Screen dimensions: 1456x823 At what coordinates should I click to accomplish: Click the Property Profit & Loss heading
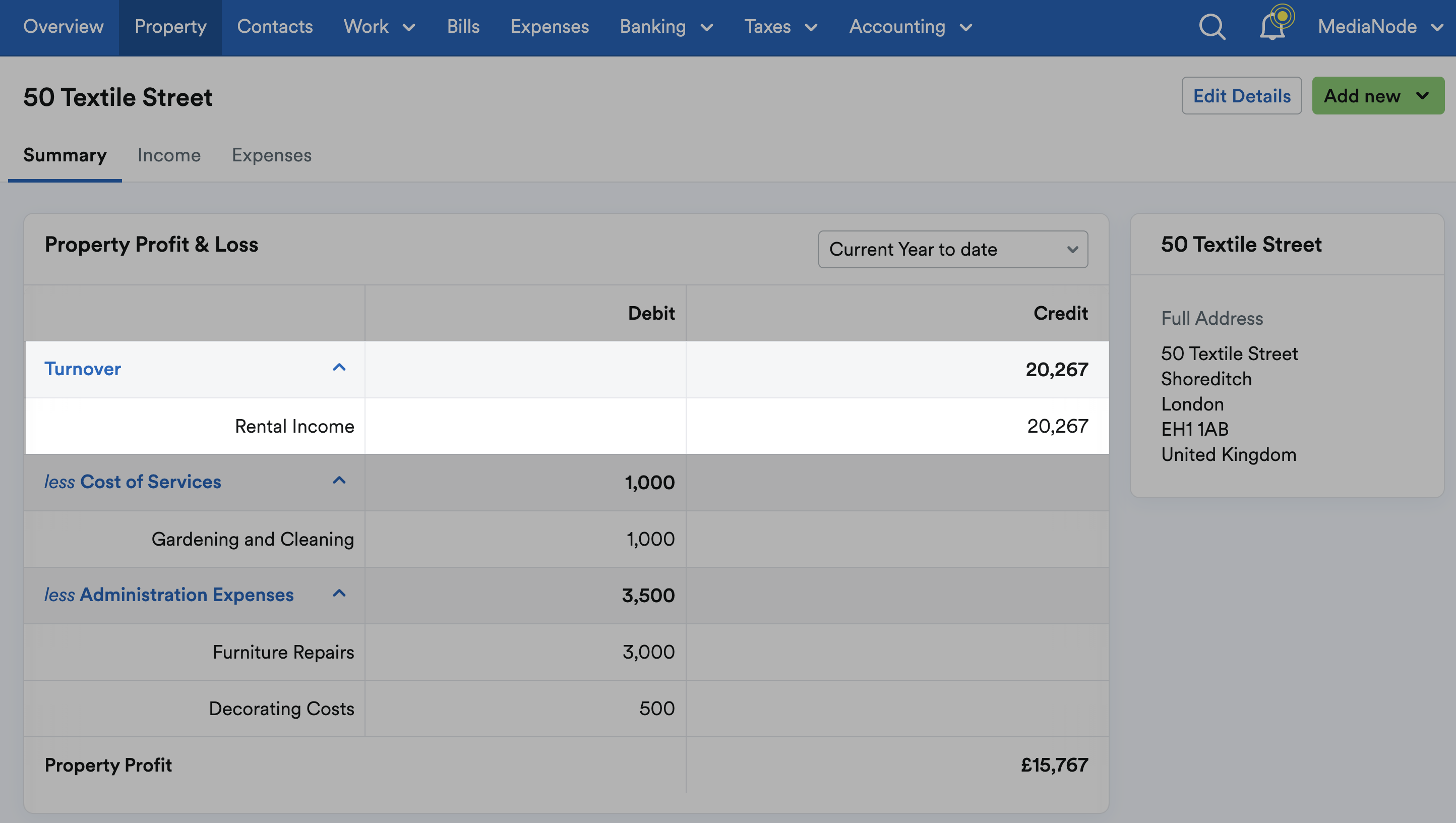pos(151,244)
